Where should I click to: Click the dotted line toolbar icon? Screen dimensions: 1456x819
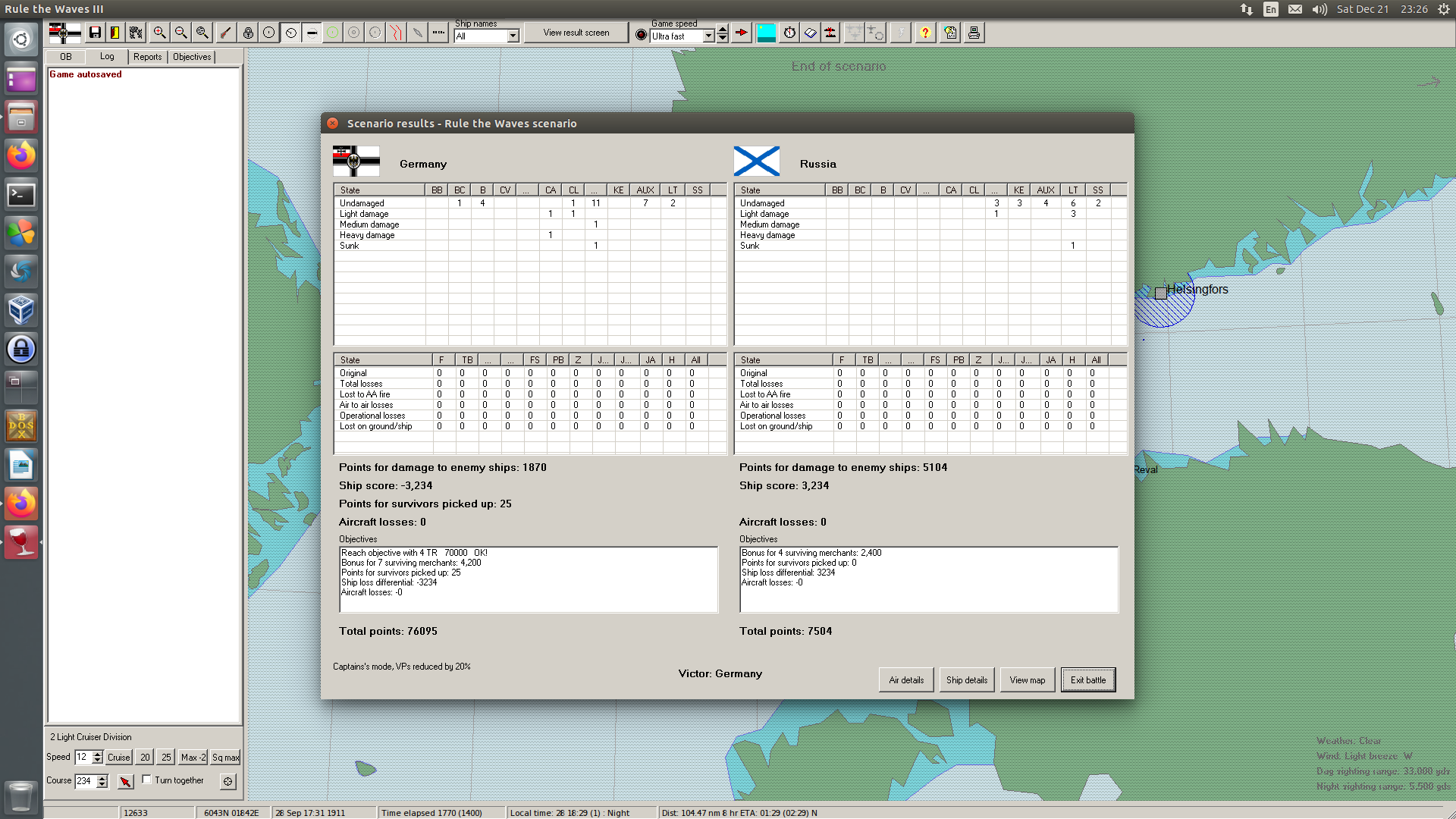(x=438, y=33)
